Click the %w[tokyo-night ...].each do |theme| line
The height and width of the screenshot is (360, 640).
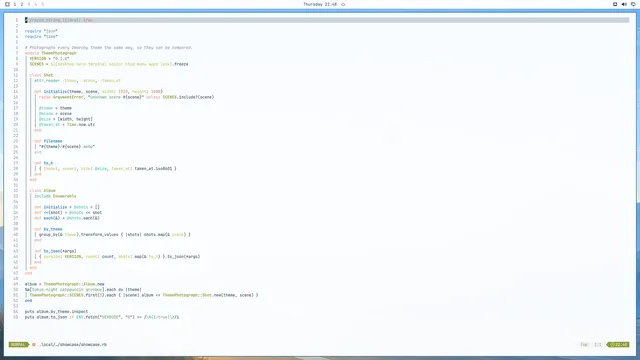click(x=83, y=289)
